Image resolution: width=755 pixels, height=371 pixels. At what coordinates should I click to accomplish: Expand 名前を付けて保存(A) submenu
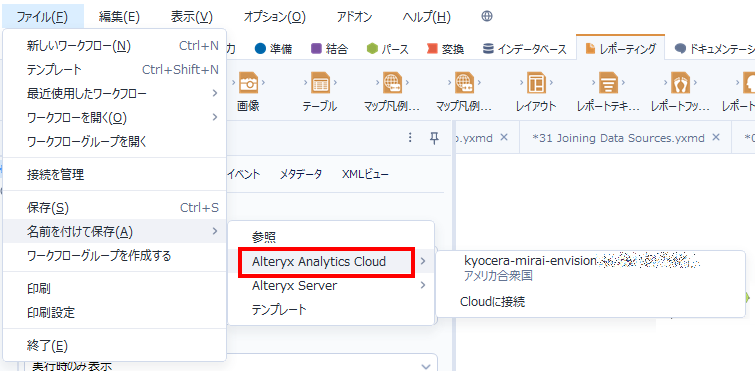[115, 232]
